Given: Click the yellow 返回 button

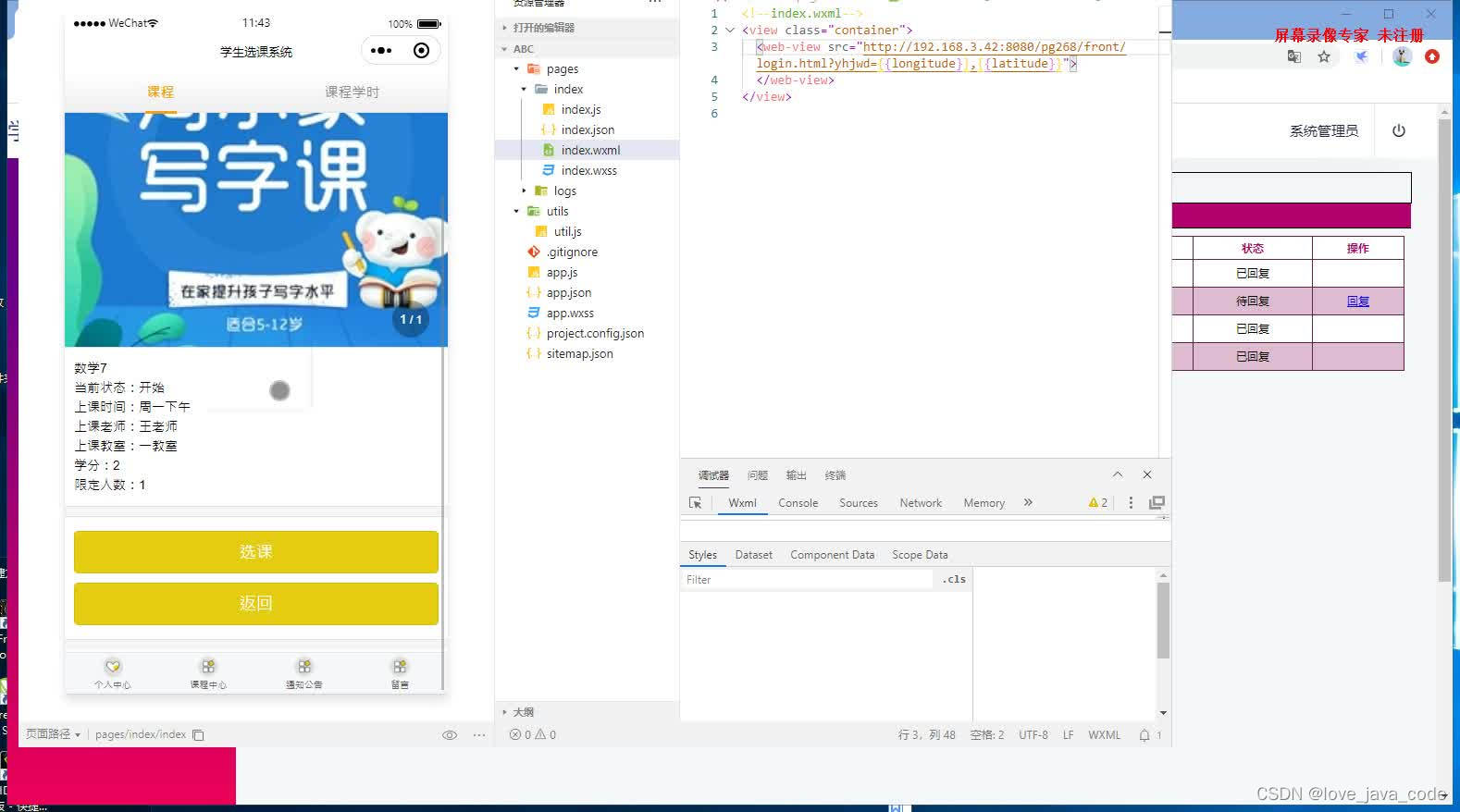Looking at the screenshot, I should point(256,604).
